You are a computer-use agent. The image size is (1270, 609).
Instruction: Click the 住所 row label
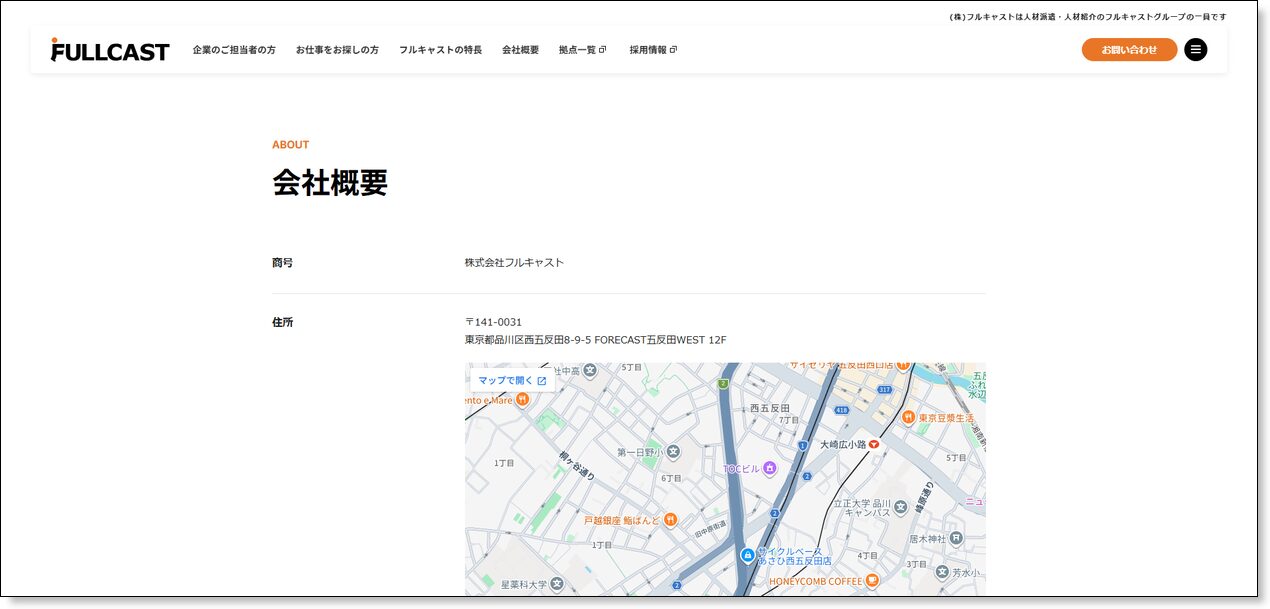[x=282, y=322]
